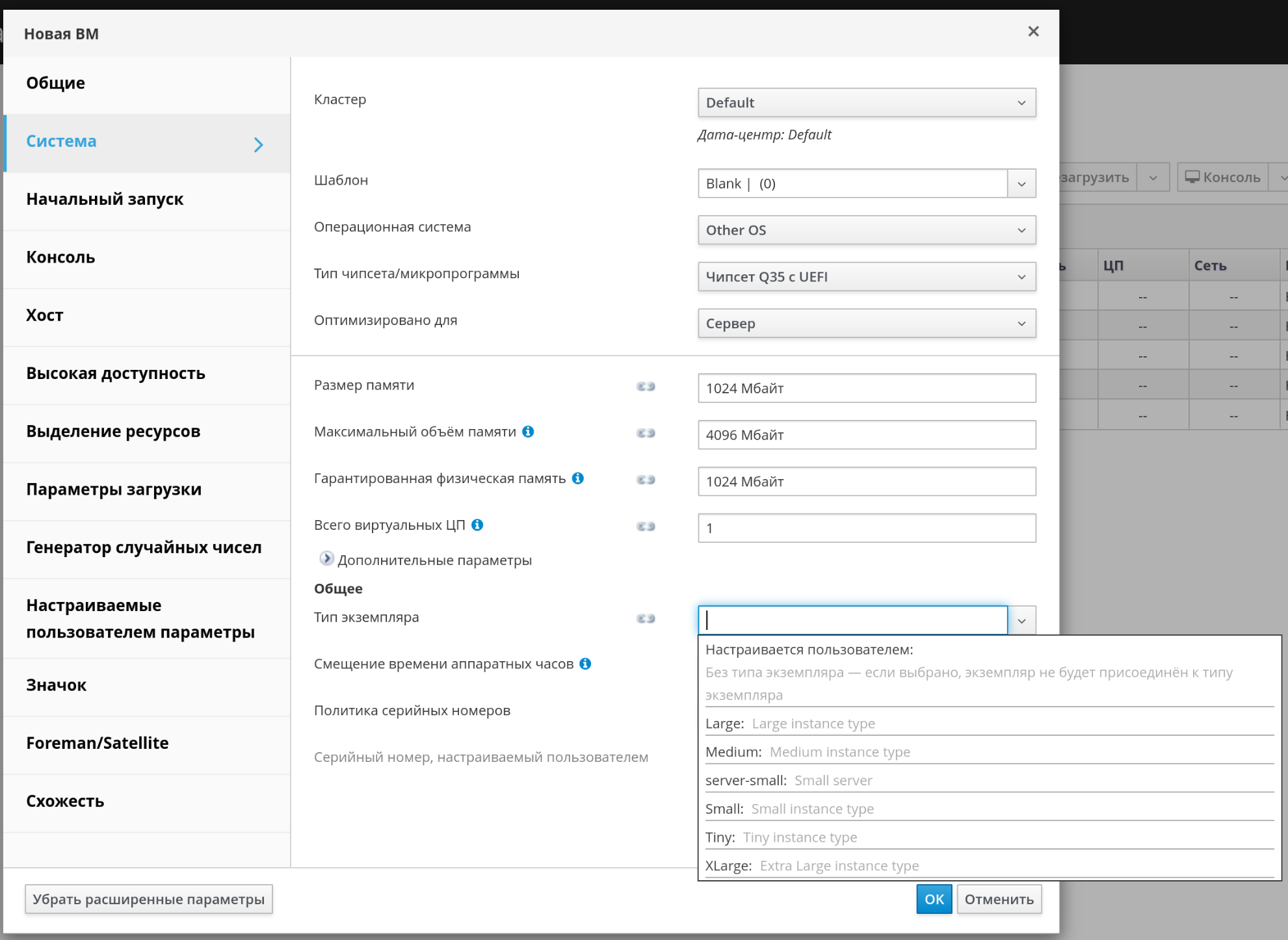Open Выделение ресурсов section
Viewport: 1288px width, 940px height.
pos(113,432)
